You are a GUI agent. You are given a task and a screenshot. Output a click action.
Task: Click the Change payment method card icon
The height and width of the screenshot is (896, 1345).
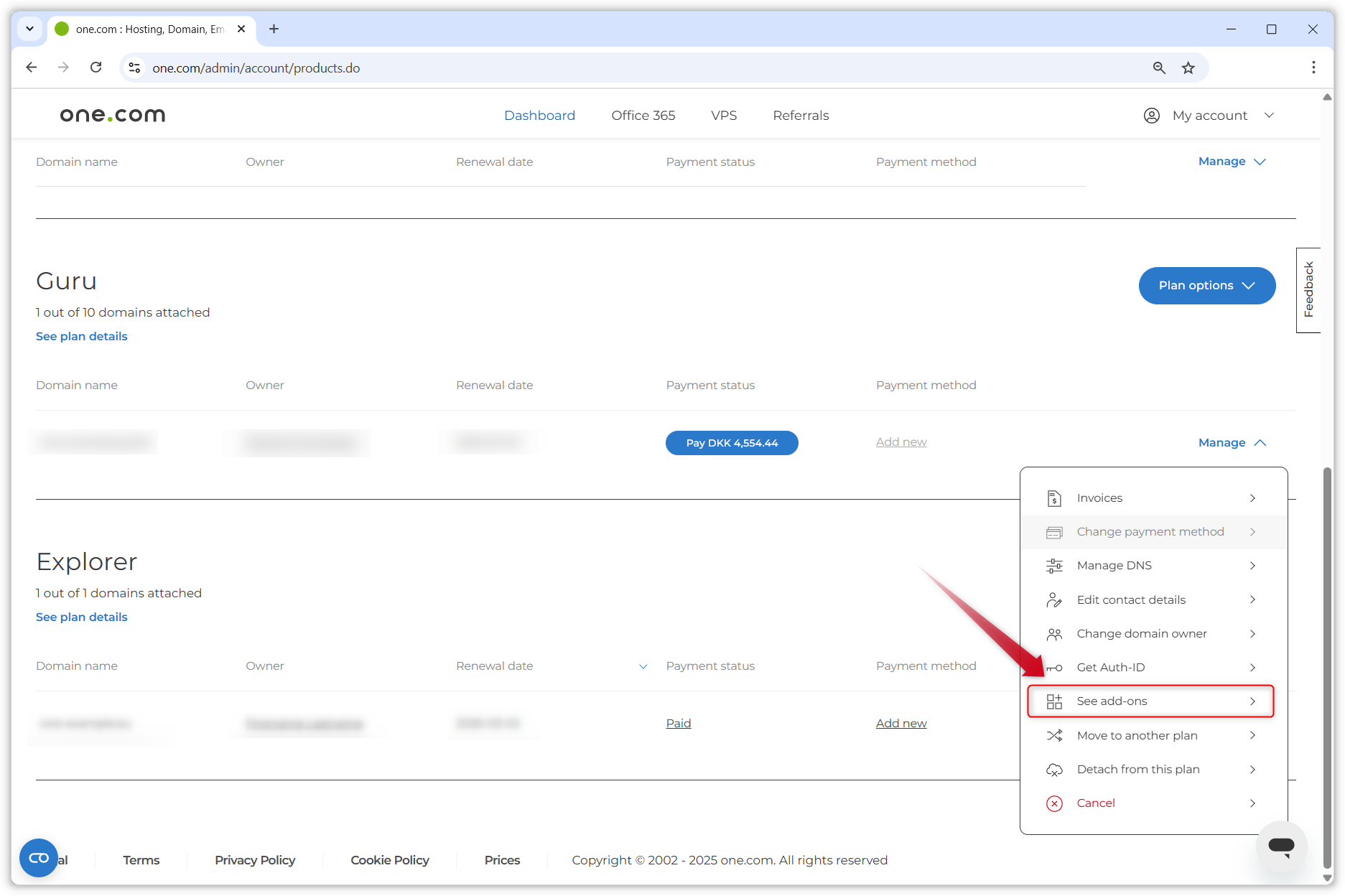tap(1054, 531)
